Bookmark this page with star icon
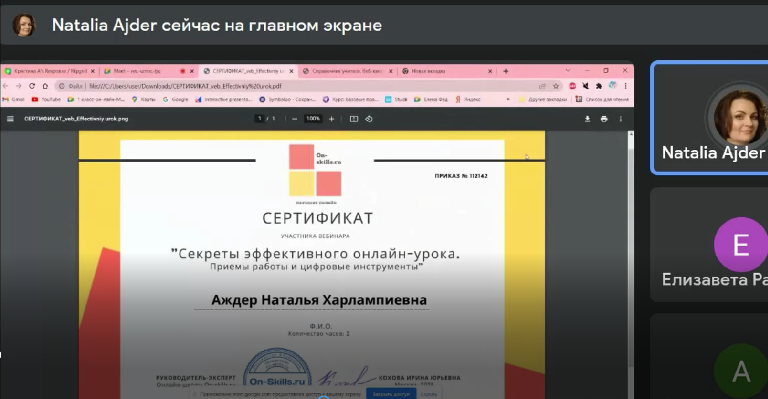 [556, 86]
